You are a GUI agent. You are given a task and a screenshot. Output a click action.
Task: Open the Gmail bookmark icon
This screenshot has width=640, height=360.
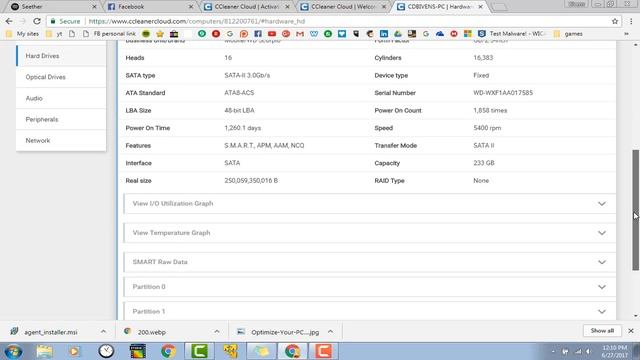(x=300, y=34)
